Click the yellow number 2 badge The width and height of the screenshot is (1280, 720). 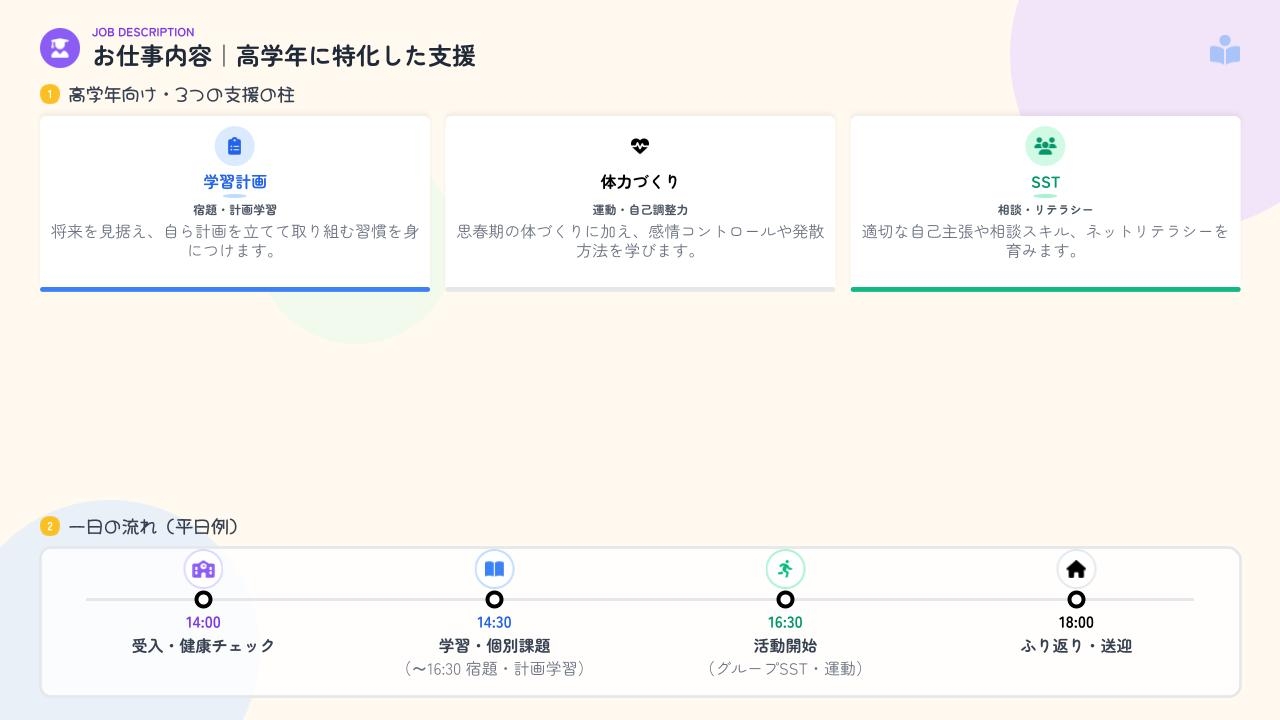[x=50, y=527]
